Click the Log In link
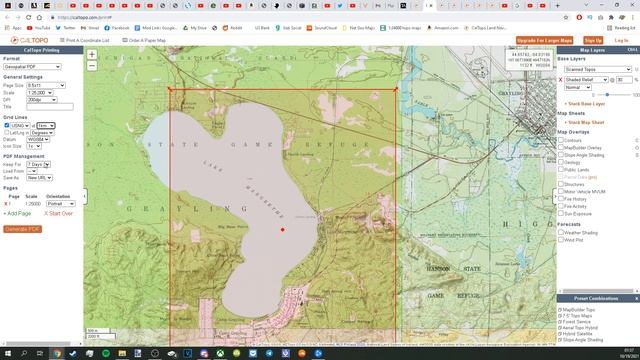This screenshot has width=640, height=360. [x=621, y=40]
